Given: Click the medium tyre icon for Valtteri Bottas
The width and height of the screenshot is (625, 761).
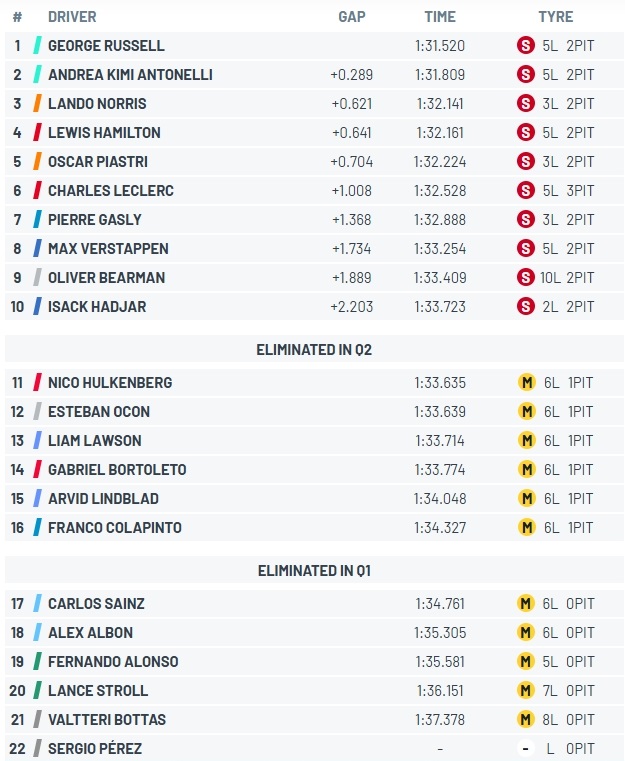Looking at the screenshot, I should click(x=525, y=719).
